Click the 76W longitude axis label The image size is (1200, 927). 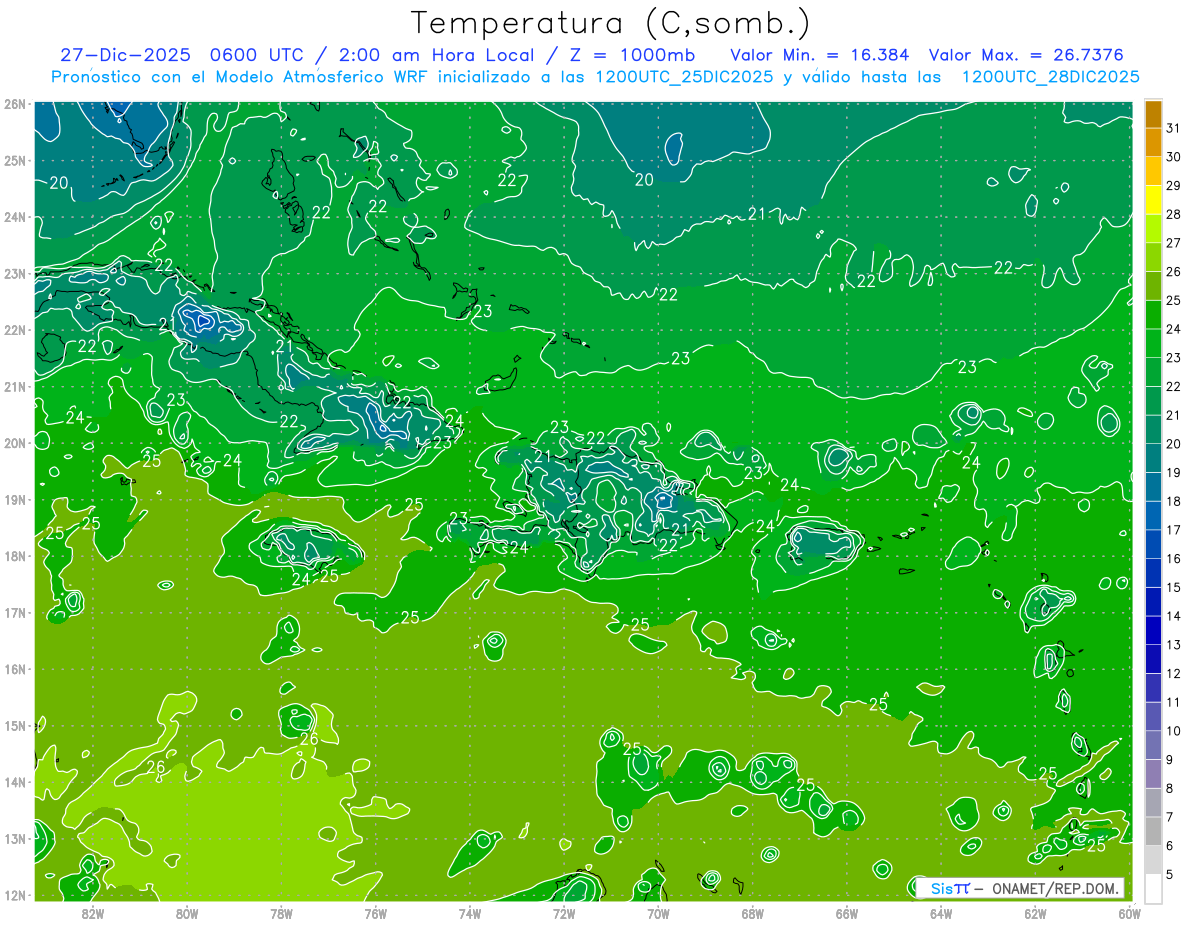376,913
